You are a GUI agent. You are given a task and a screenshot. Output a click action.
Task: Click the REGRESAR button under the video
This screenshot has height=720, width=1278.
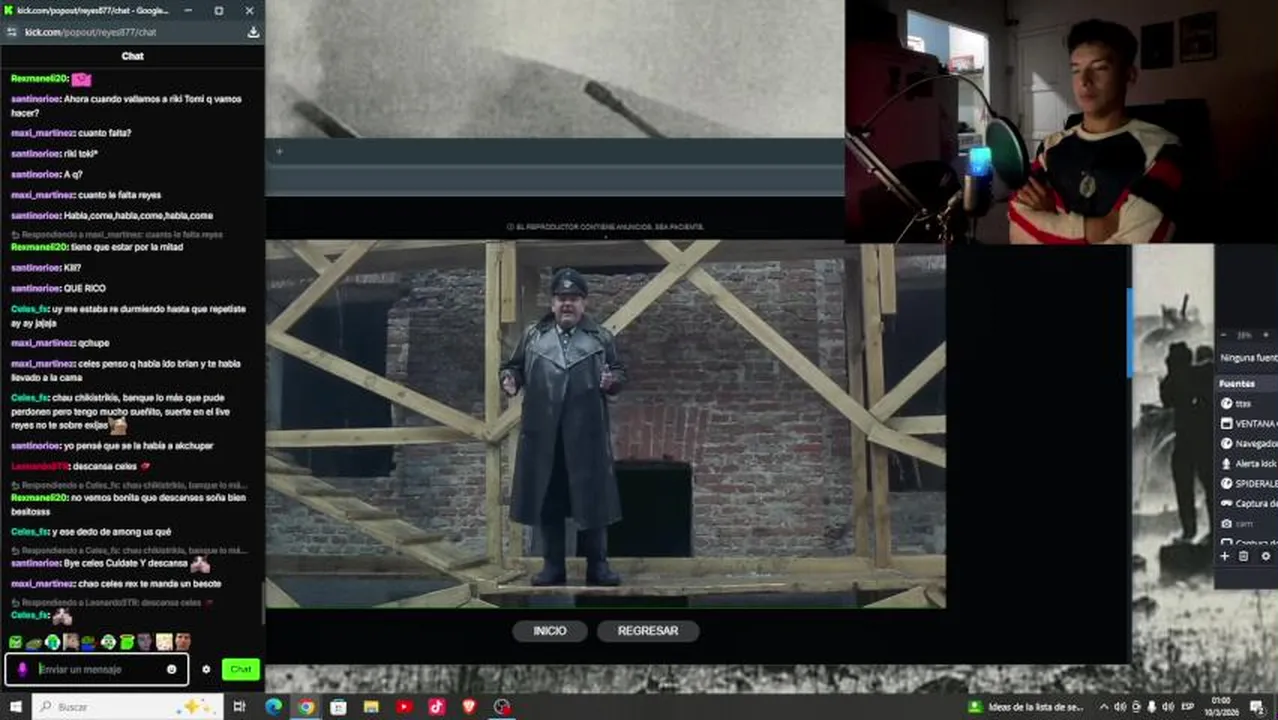(648, 631)
